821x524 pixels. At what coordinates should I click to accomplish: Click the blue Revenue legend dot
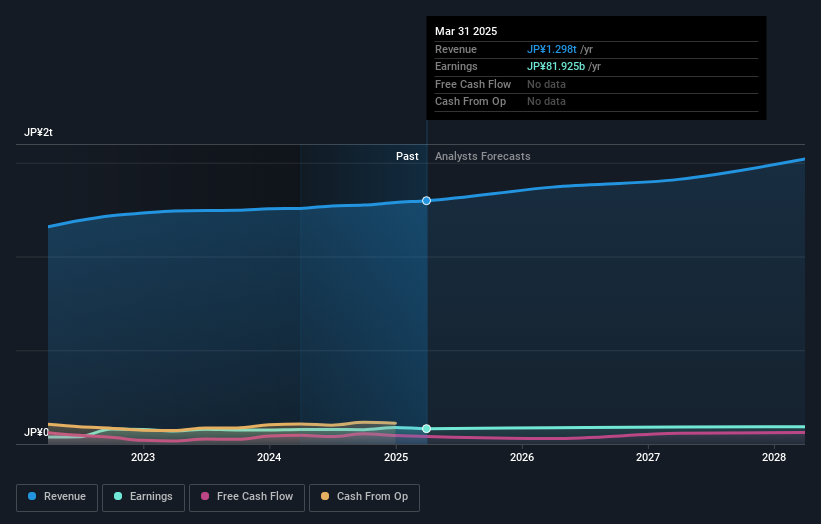[32, 496]
